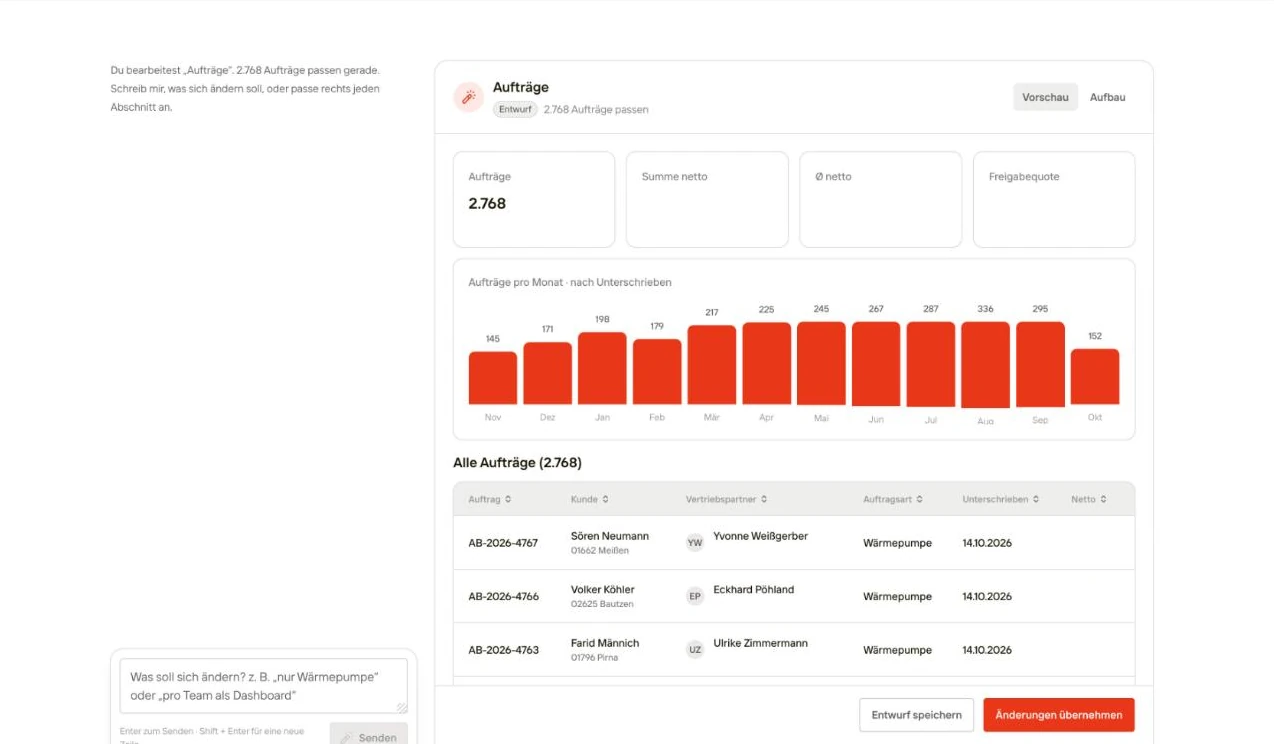Screen dimensions: 1274x744
Task: Switch to the Vorschau tab
Action: (x=1045, y=97)
